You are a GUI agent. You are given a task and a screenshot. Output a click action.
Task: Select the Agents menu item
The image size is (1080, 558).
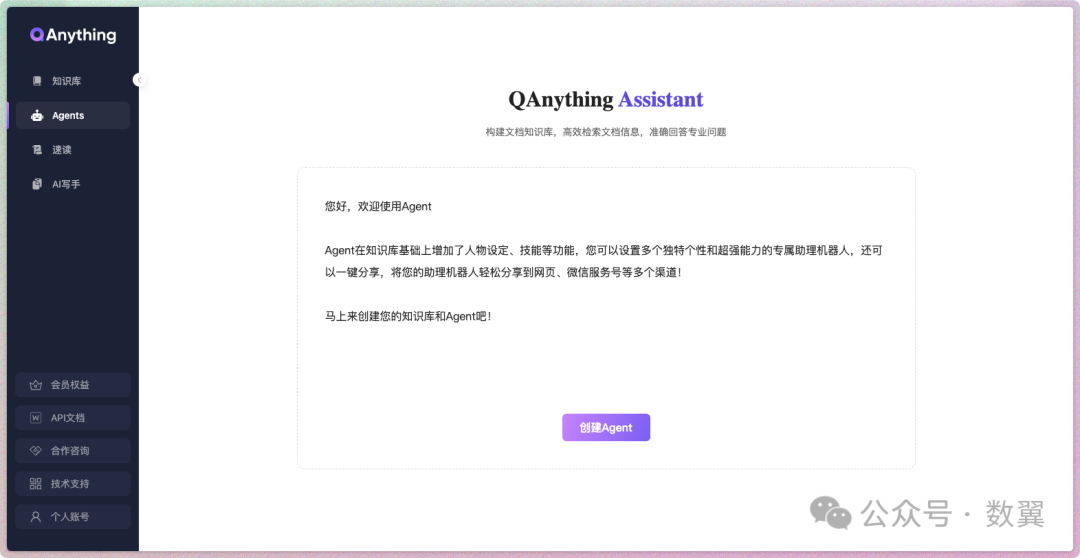pyautogui.click(x=73, y=116)
